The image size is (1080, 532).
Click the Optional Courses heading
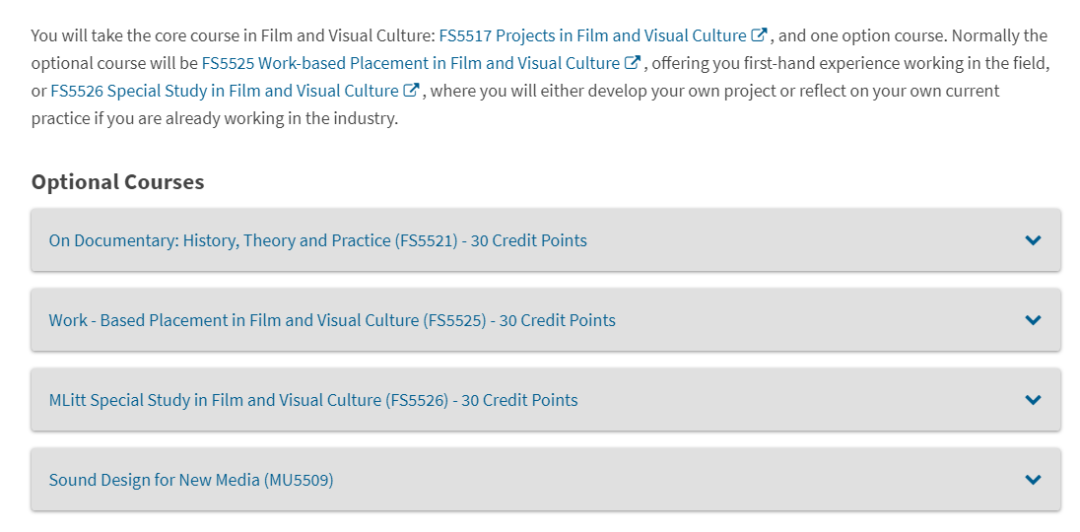[118, 182]
